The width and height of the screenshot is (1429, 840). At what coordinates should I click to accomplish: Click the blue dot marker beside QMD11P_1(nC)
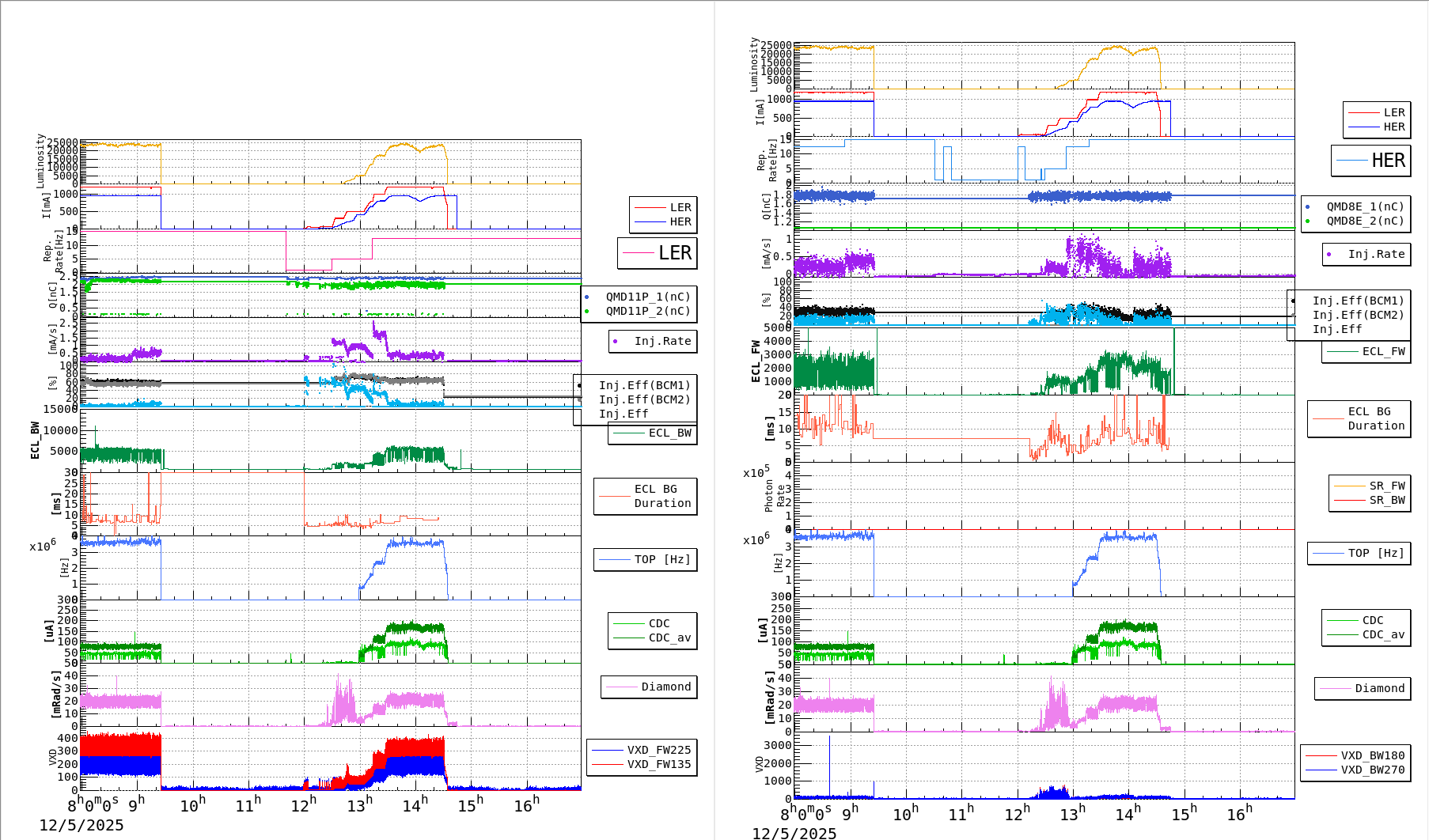click(586, 297)
